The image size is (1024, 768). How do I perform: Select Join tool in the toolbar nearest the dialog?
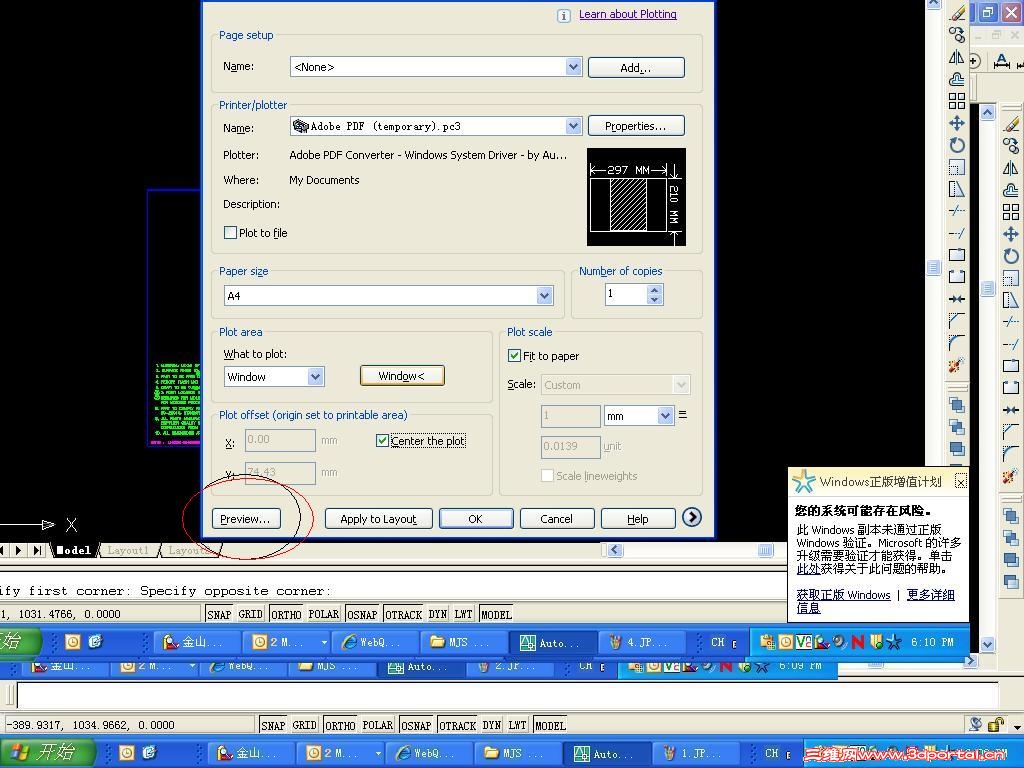(x=957, y=298)
